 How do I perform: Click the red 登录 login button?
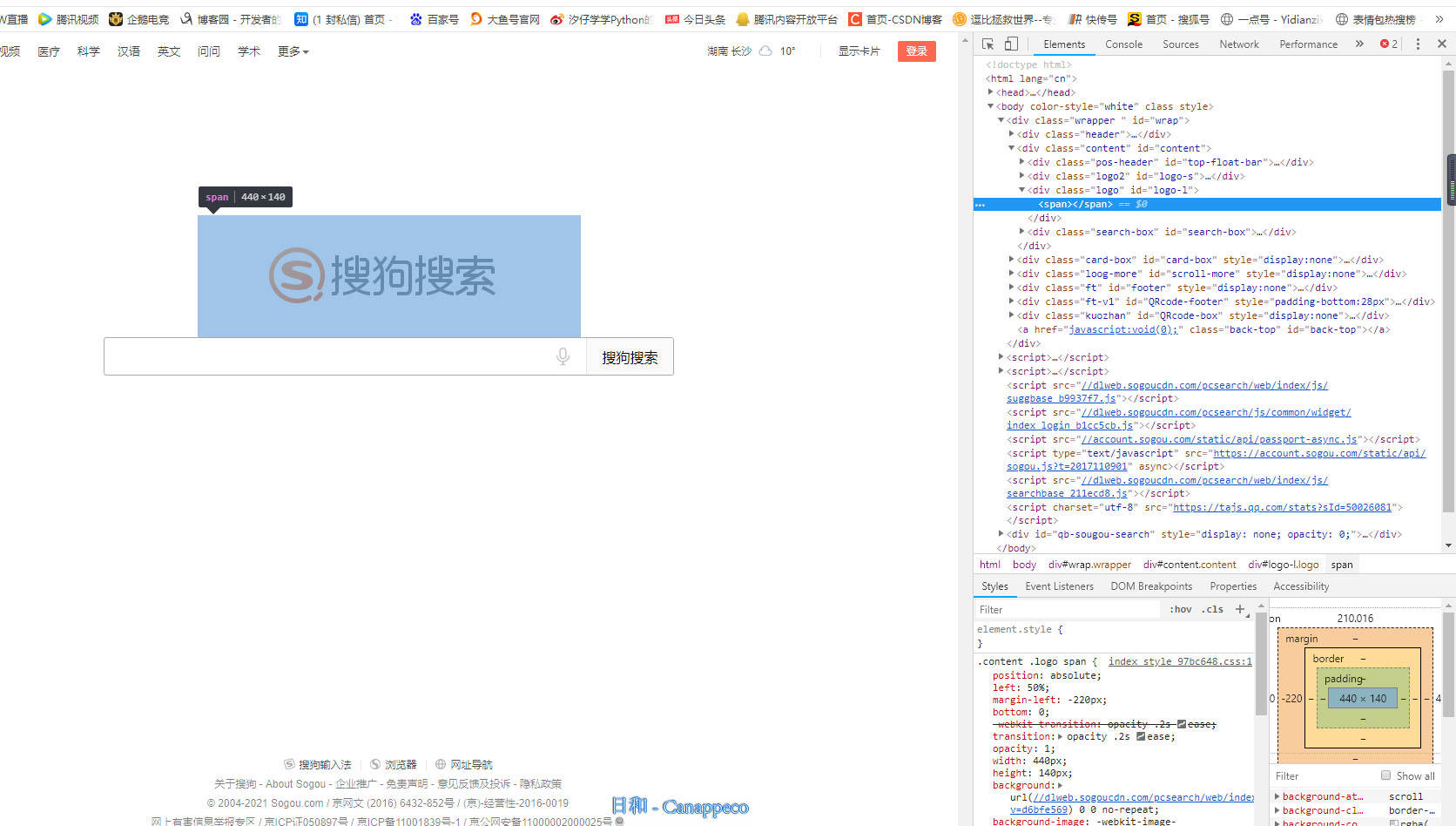tap(916, 51)
